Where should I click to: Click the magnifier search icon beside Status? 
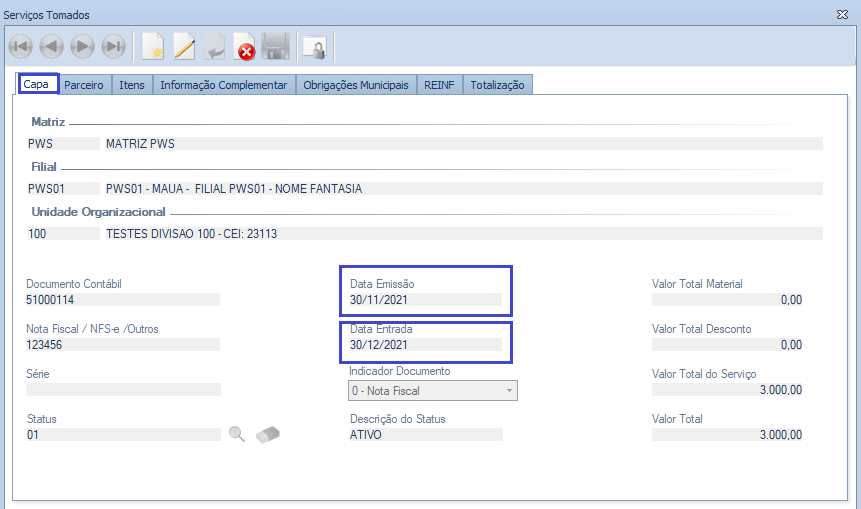coord(237,434)
